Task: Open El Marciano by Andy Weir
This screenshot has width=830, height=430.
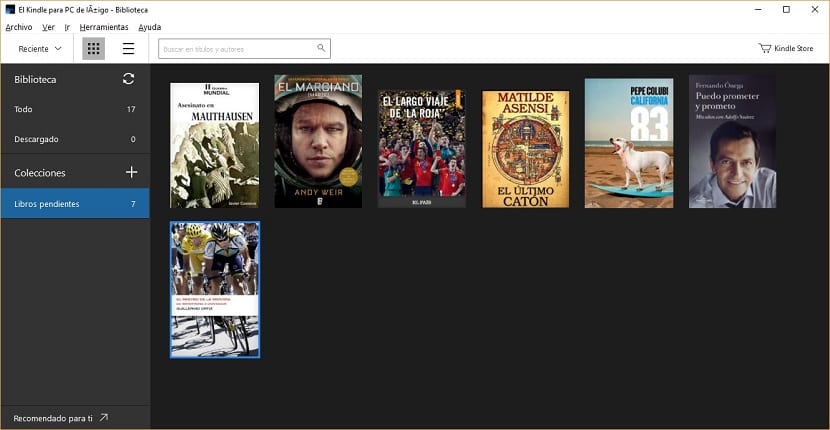Action: click(318, 141)
